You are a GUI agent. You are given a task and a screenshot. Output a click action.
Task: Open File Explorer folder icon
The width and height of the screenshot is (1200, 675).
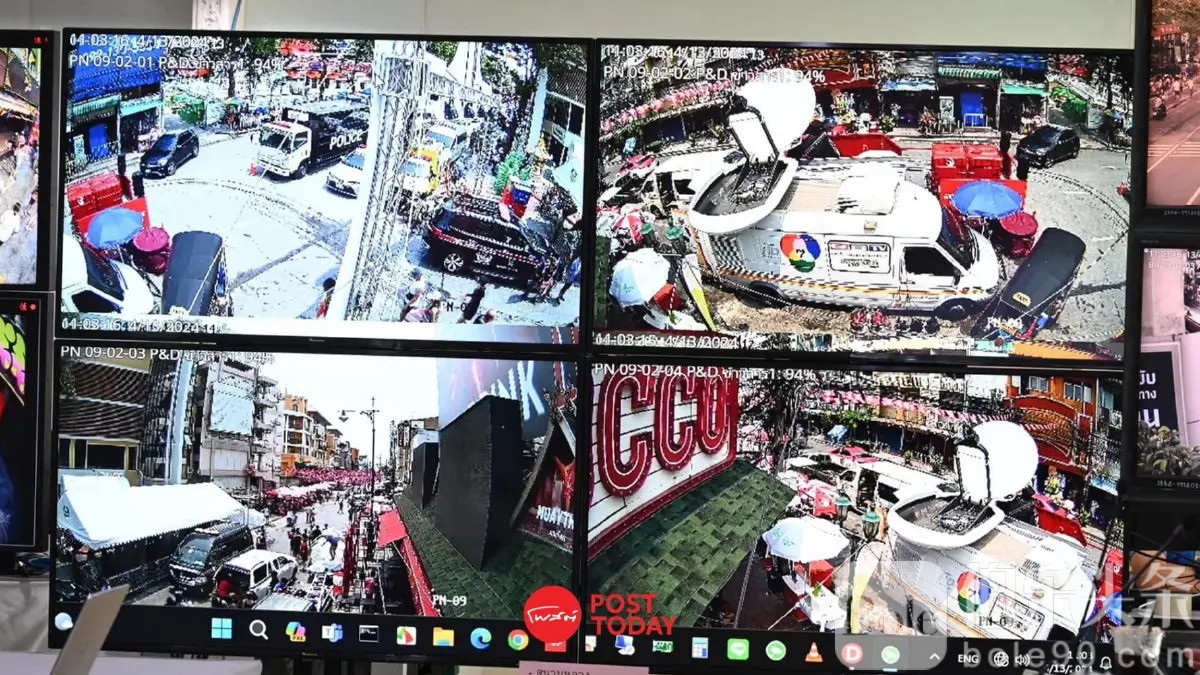click(x=443, y=636)
